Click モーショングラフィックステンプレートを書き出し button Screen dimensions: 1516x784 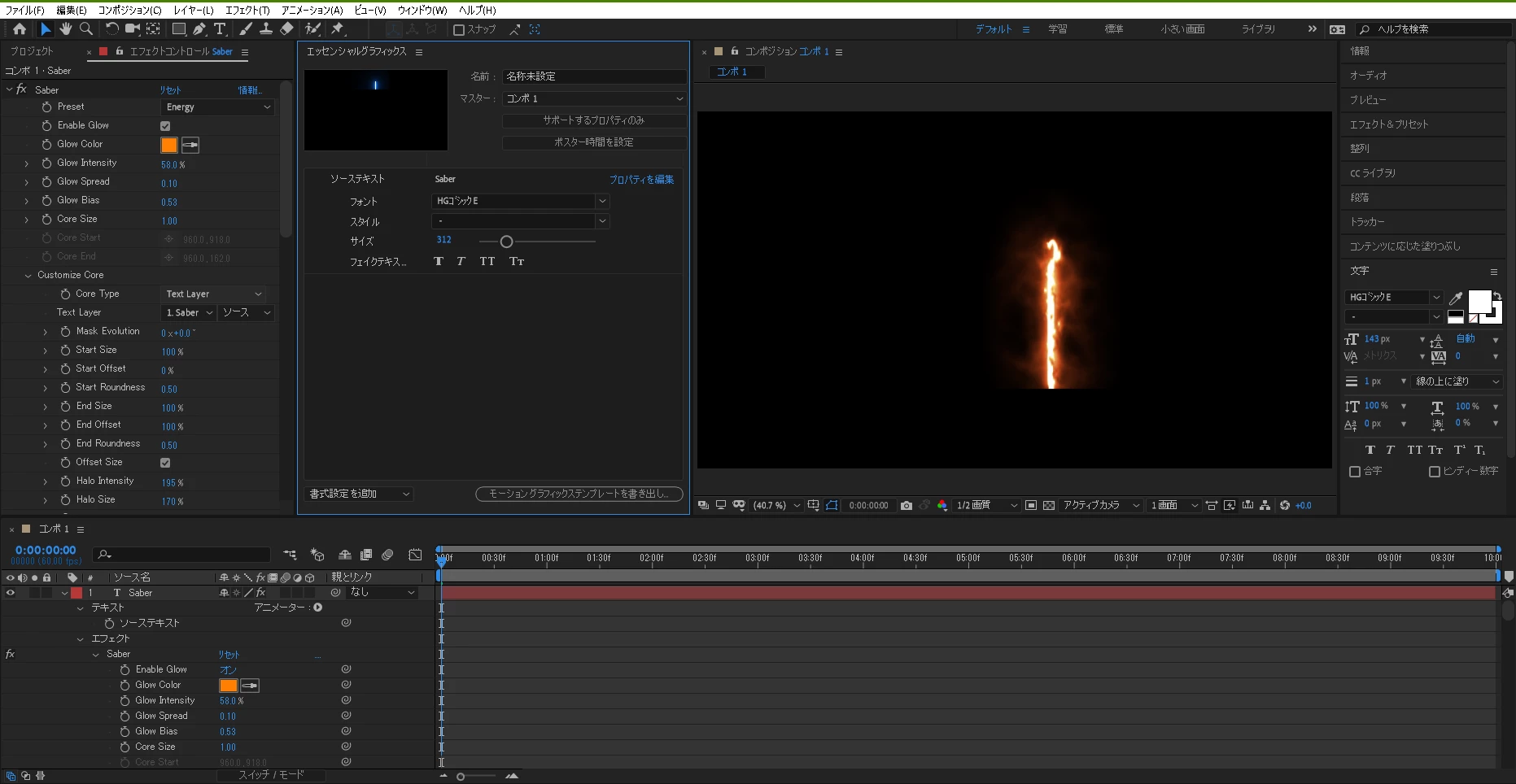579,494
